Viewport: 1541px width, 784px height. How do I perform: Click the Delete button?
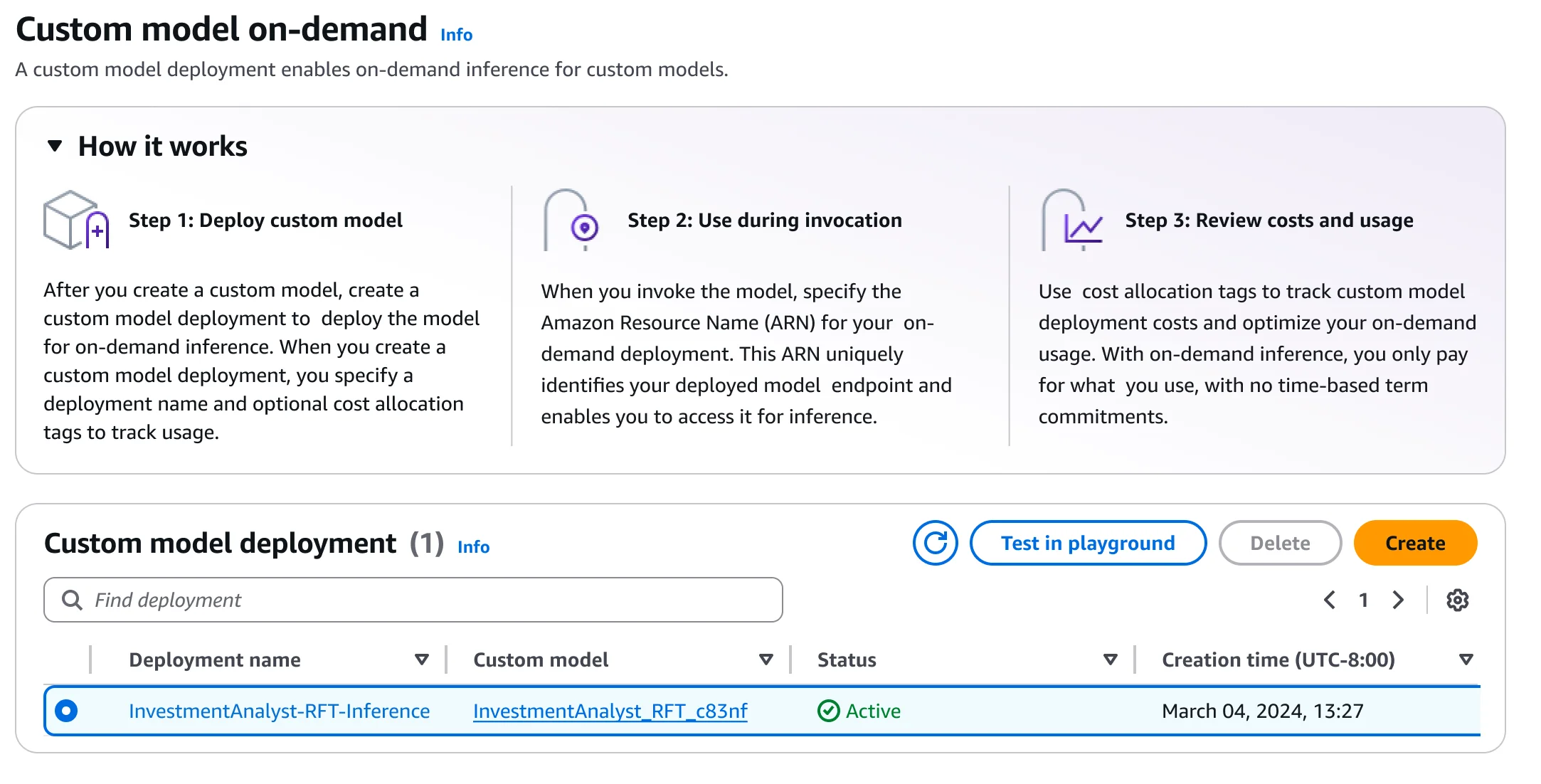pyautogui.click(x=1280, y=544)
